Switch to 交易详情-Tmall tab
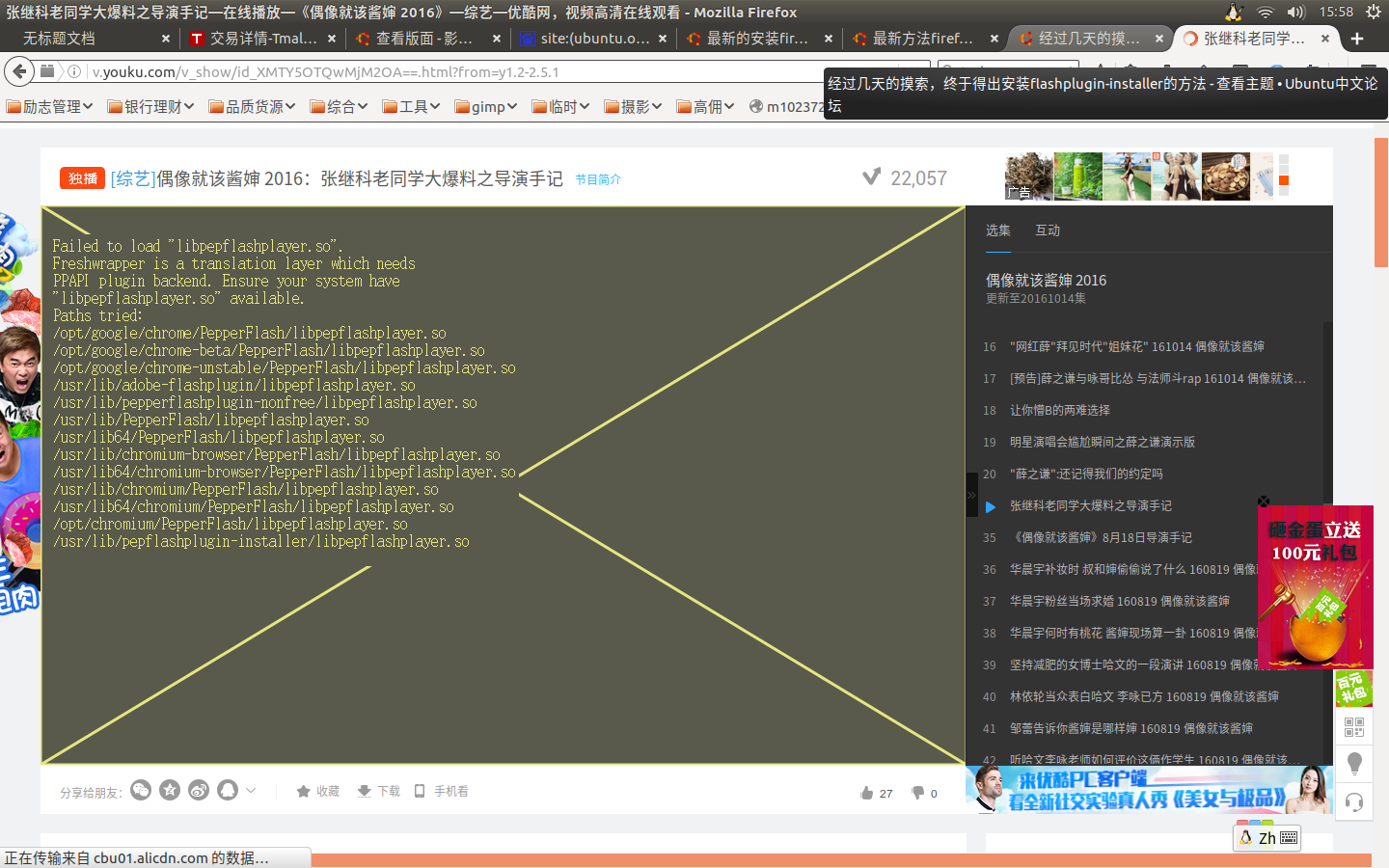Screen dimensions: 1389x868 [x=254, y=39]
